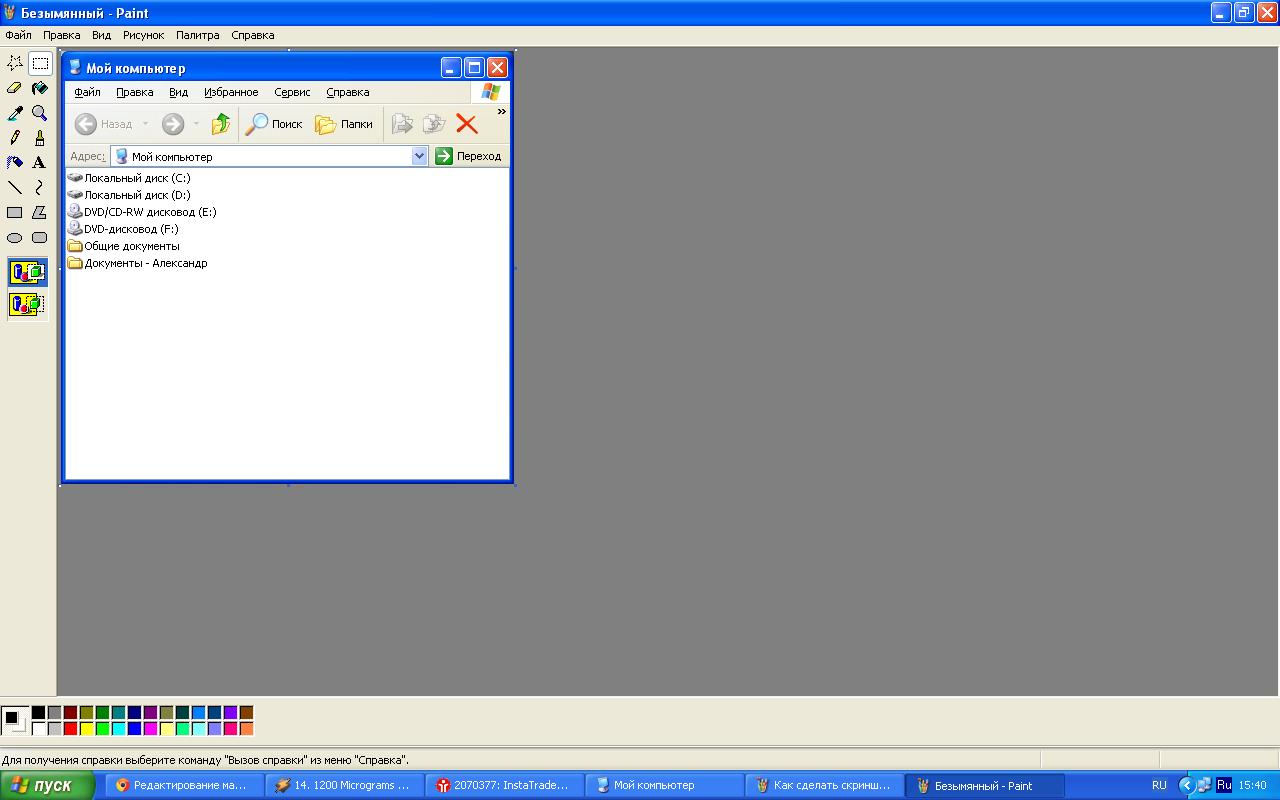Choose the Eraser tool
The image size is (1280, 800).
(x=15, y=88)
